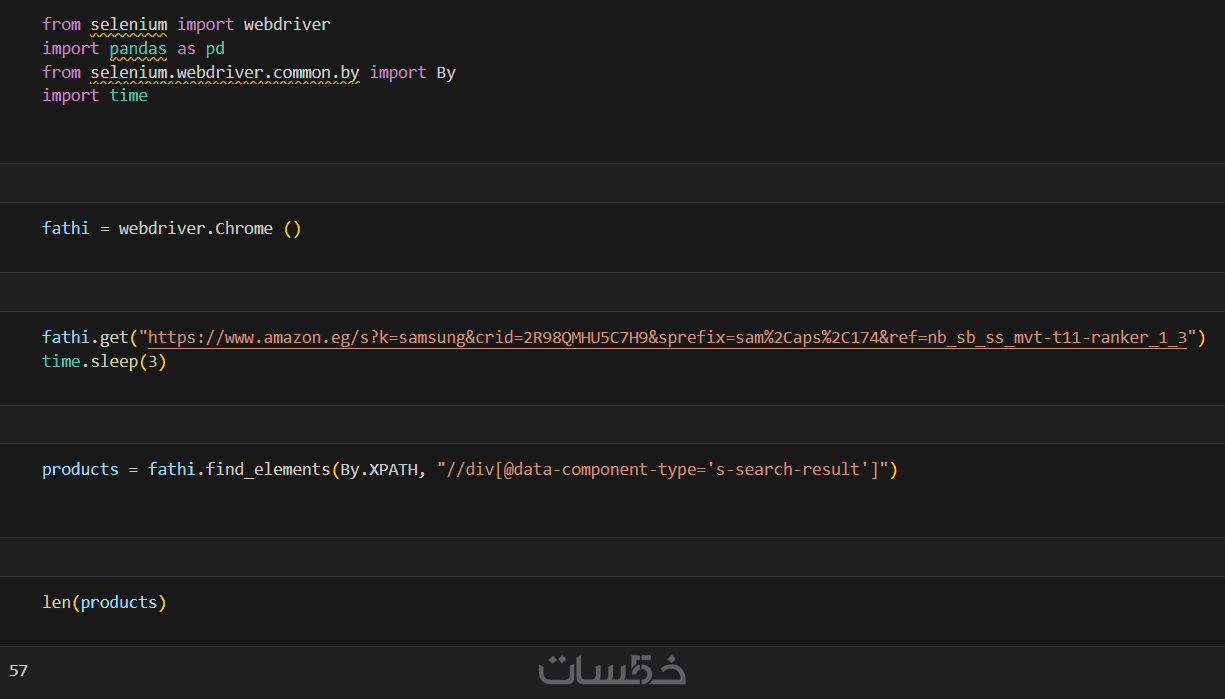This screenshot has width=1225, height=699.
Task: Click the find_elements method name
Action: (x=268, y=469)
